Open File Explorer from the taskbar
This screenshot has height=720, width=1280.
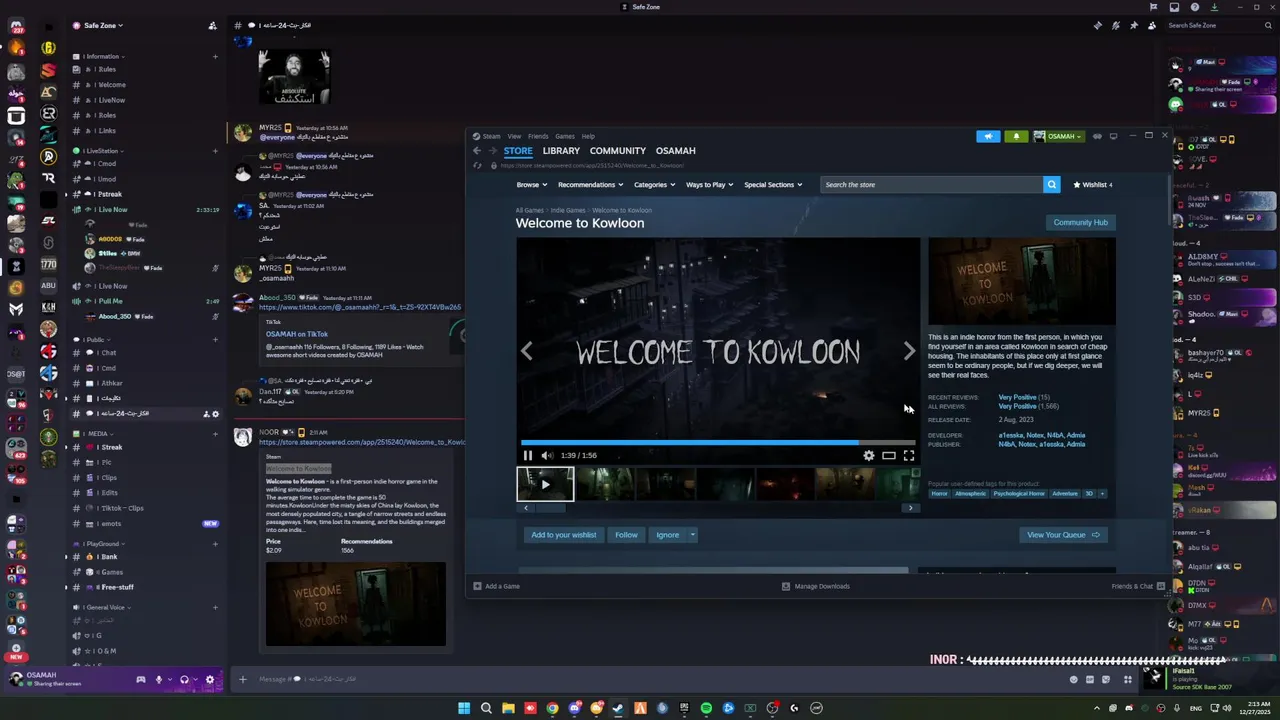[508, 708]
